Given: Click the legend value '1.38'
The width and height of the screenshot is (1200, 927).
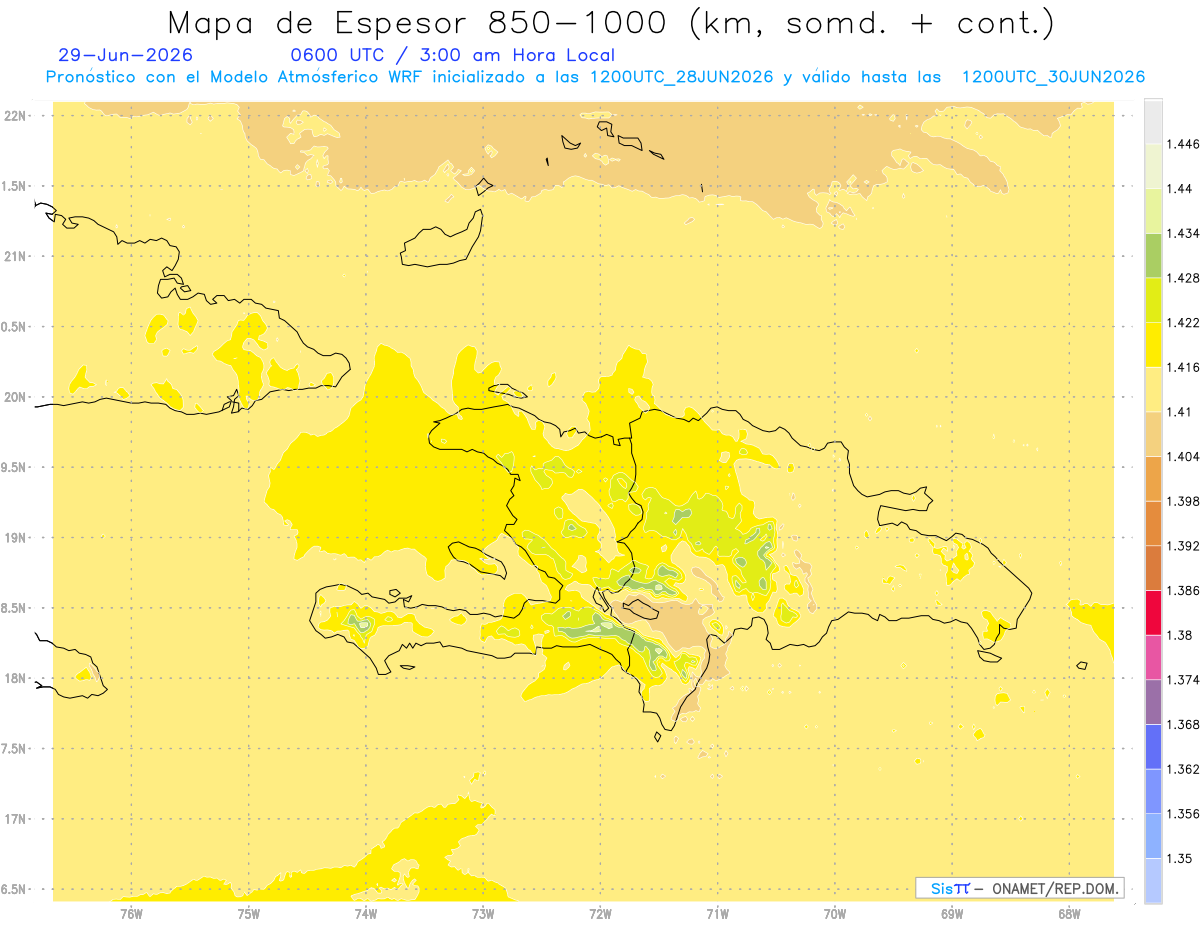Looking at the screenshot, I should point(1180,635).
